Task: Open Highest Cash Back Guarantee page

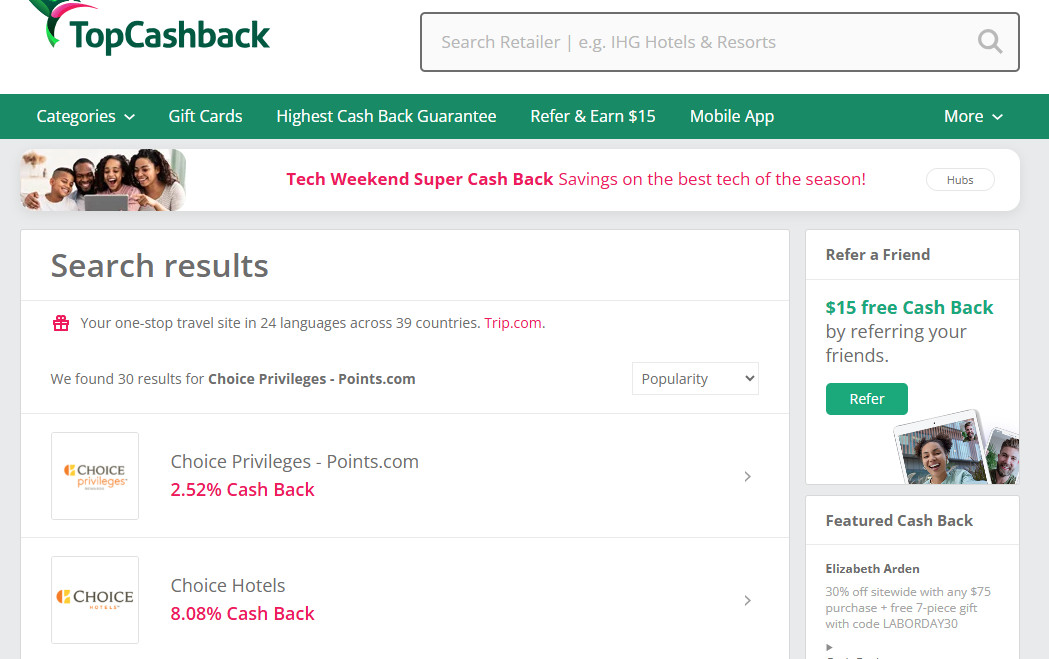Action: click(386, 116)
